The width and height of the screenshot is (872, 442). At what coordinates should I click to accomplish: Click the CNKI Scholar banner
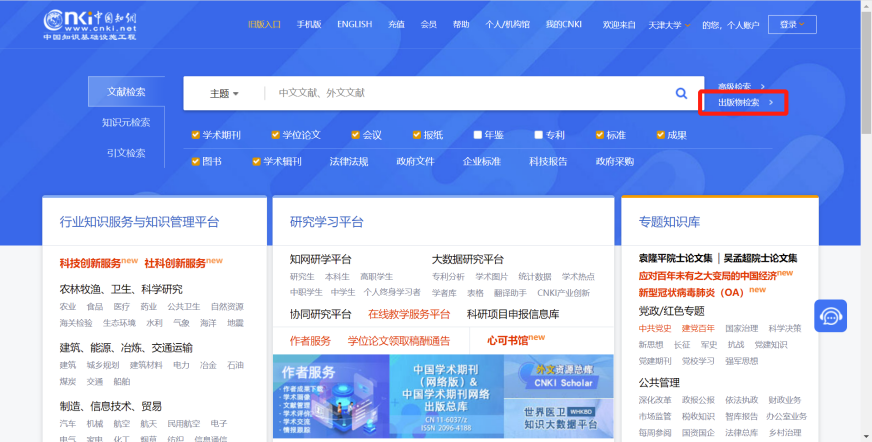click(x=558, y=376)
